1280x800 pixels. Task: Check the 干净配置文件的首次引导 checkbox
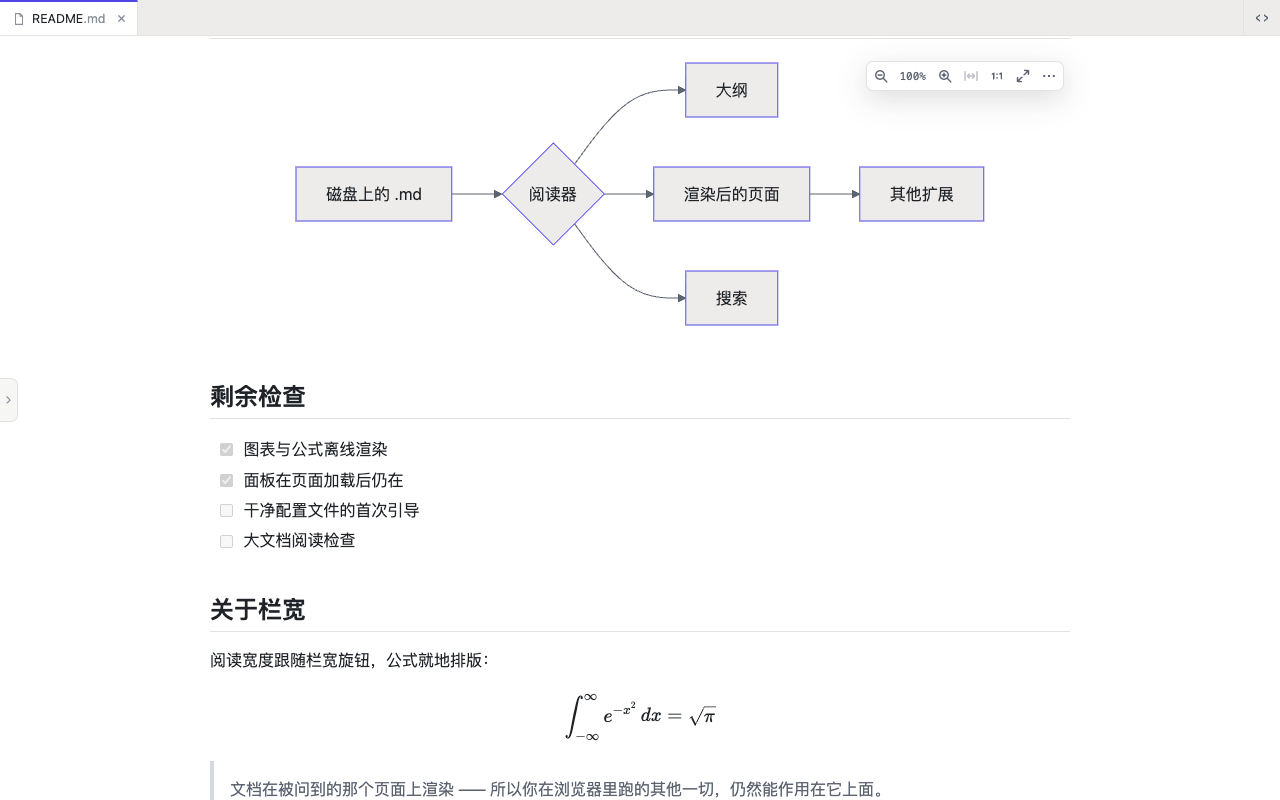[x=226, y=510]
